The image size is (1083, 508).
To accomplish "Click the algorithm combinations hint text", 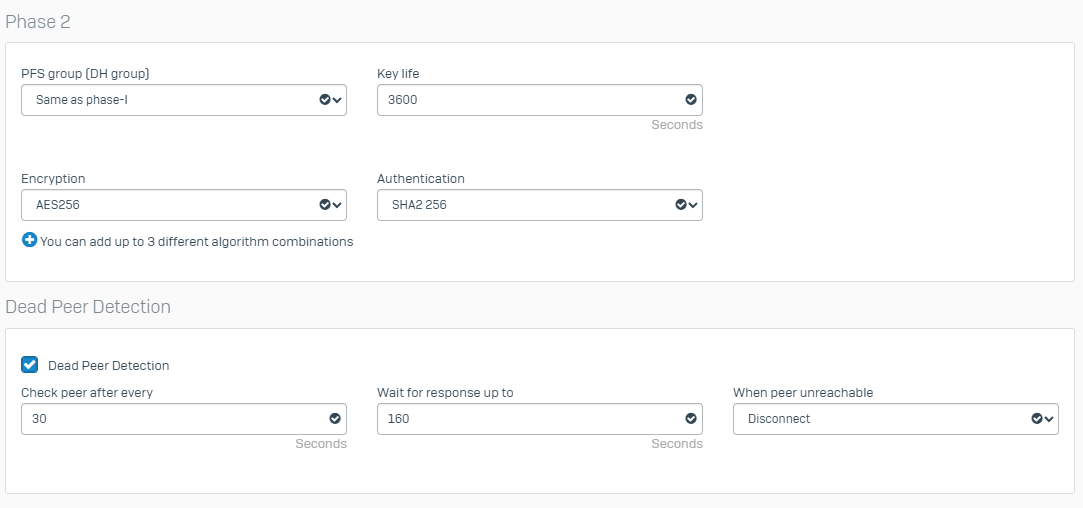I will 196,241.
